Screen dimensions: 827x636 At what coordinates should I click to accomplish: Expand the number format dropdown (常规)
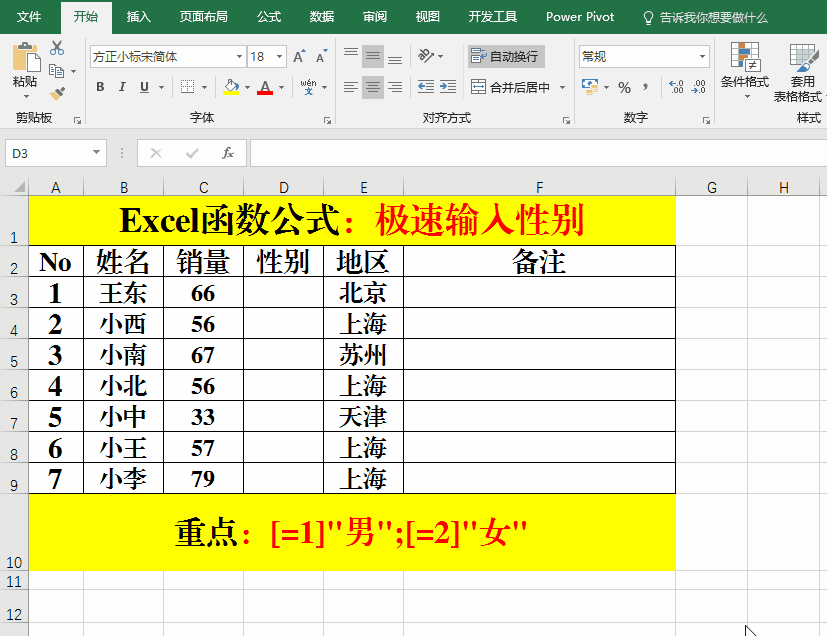click(x=703, y=57)
